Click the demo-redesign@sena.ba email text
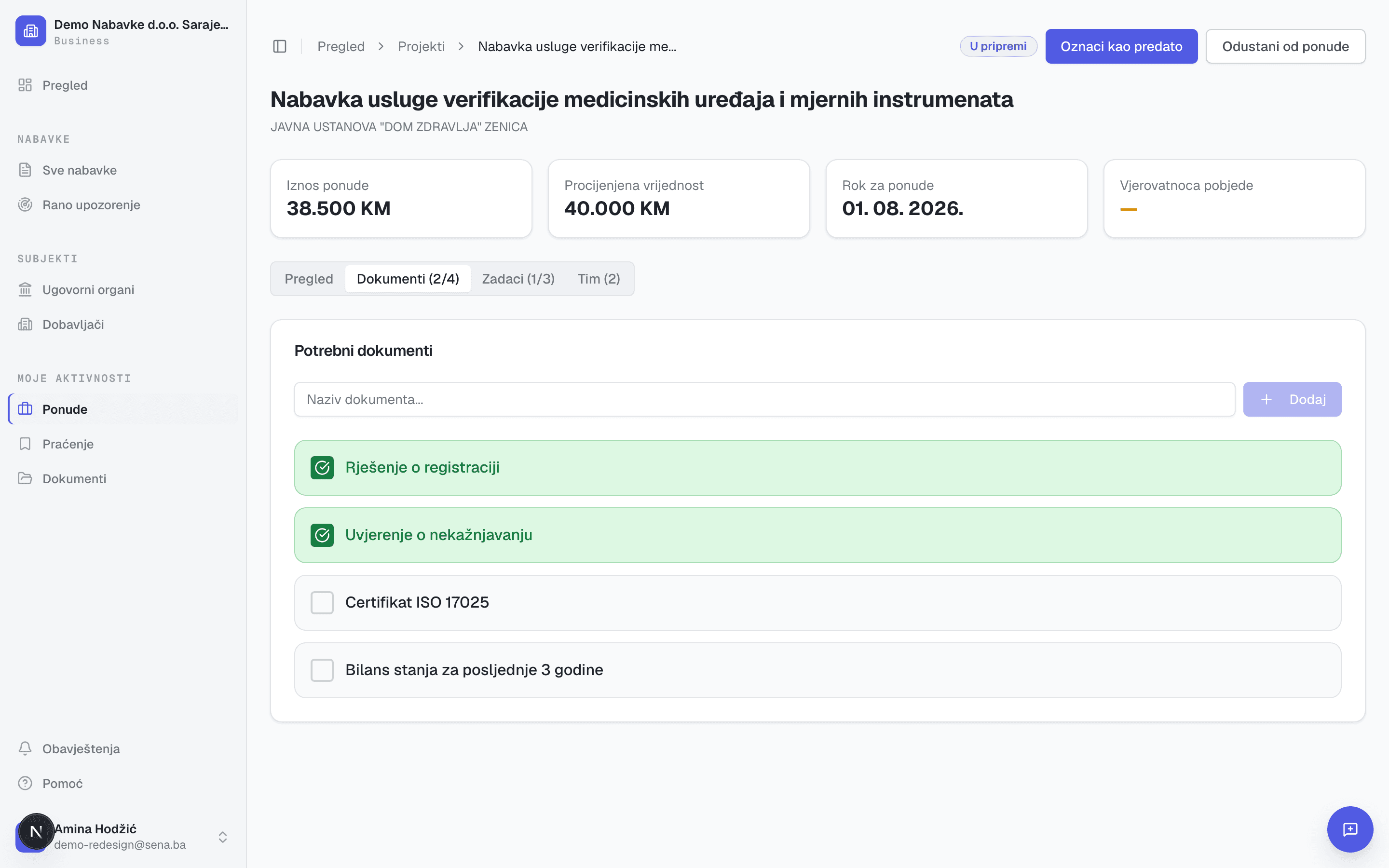 click(x=120, y=845)
